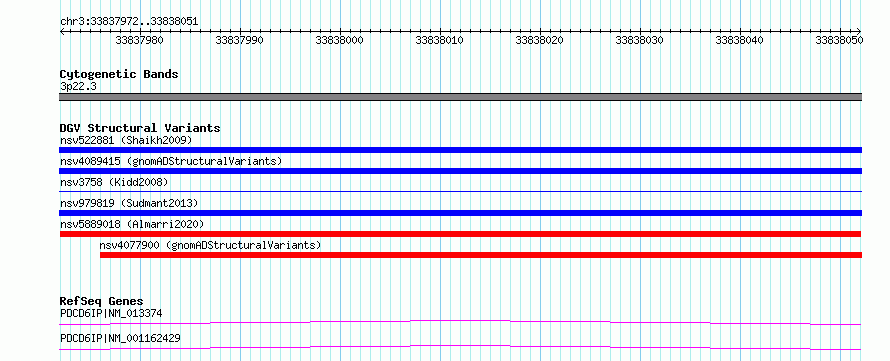Click ruler coordinate 33838020
890x361 pixels.
[x=539, y=40]
